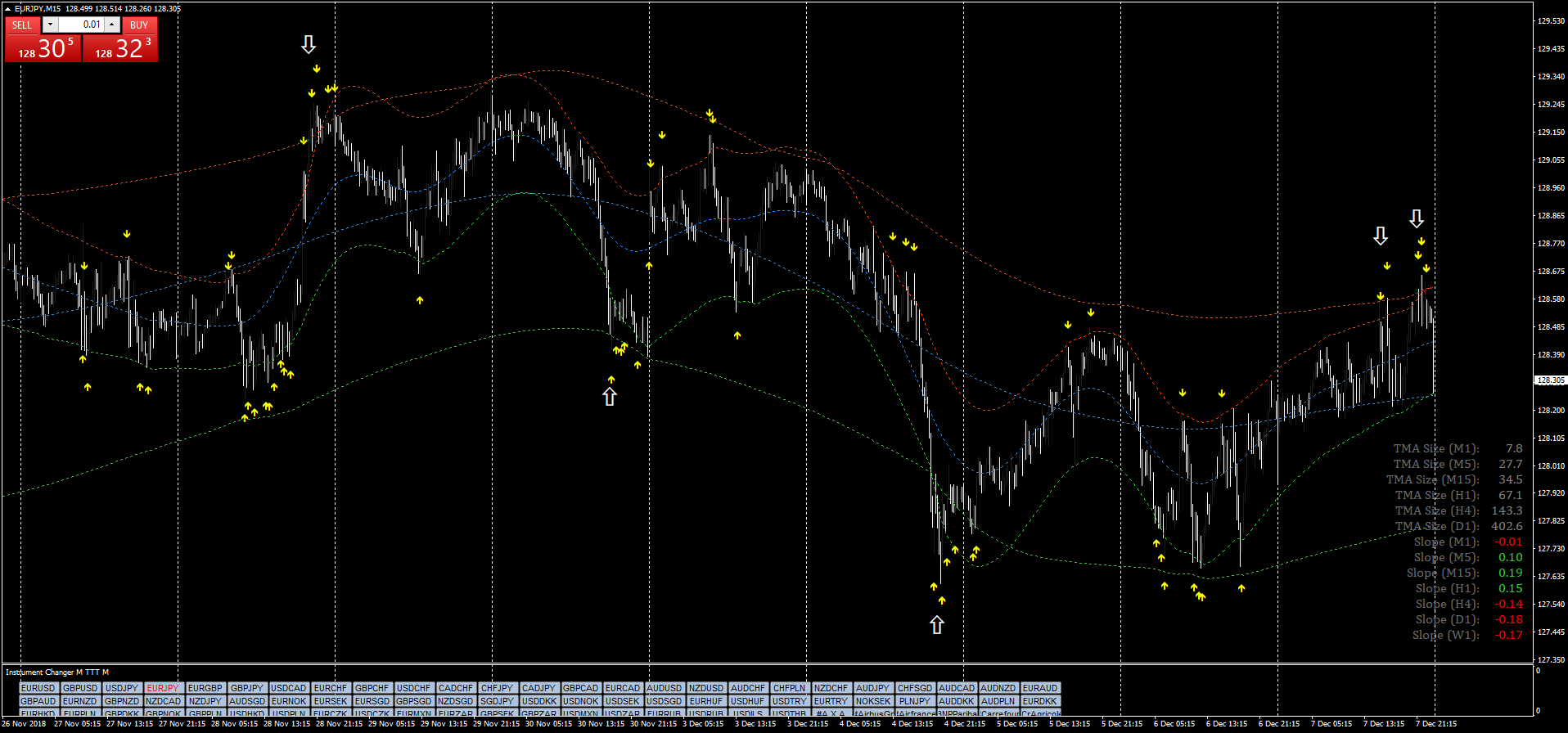Select the EURSGD pair
Image resolution: width=1568 pixels, height=733 pixels.
[372, 701]
